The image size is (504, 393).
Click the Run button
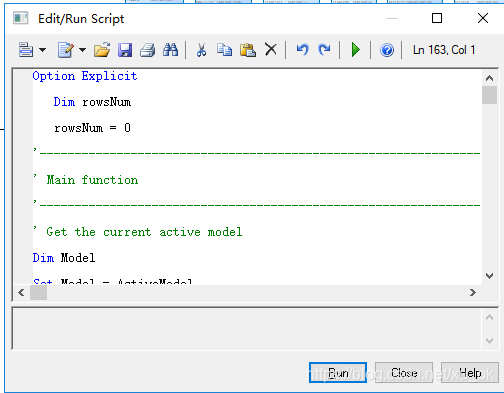click(338, 373)
